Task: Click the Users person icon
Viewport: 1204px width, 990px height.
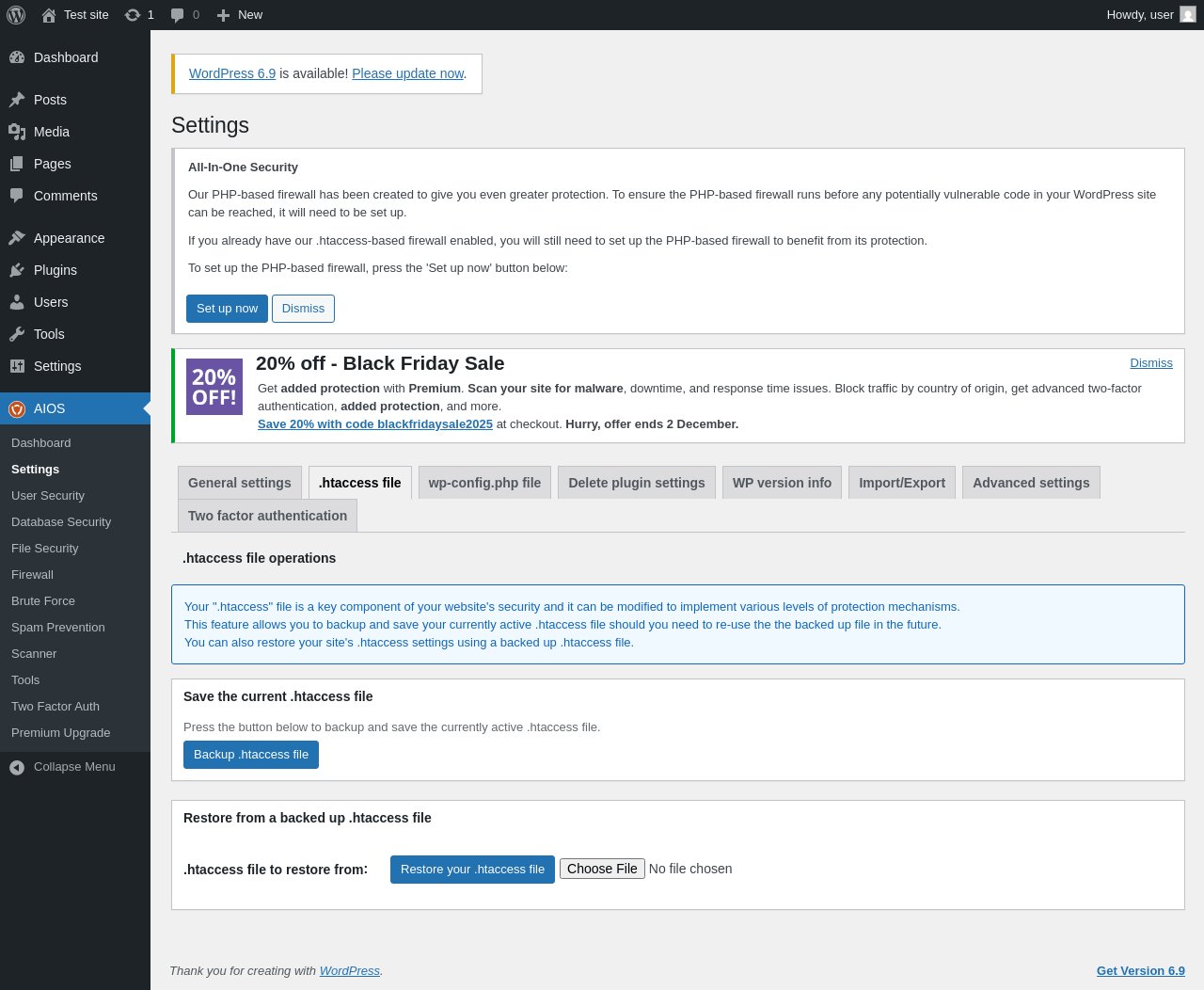Action: pos(17,302)
